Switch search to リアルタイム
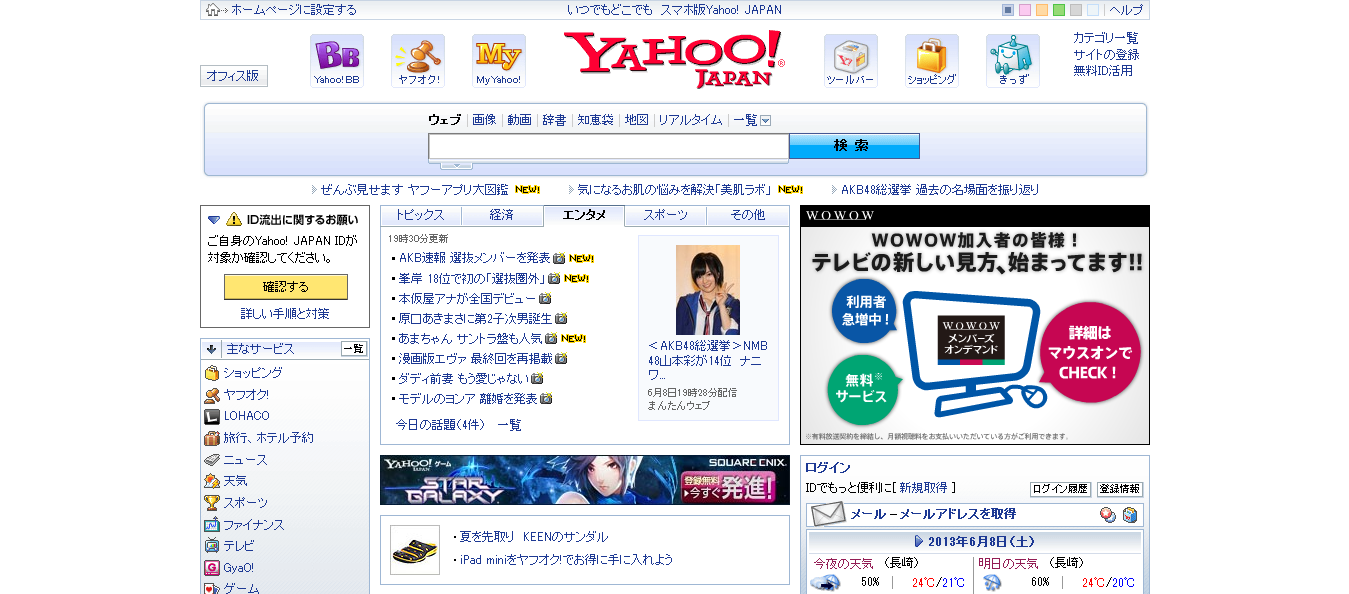The image size is (1349, 594). 690,120
